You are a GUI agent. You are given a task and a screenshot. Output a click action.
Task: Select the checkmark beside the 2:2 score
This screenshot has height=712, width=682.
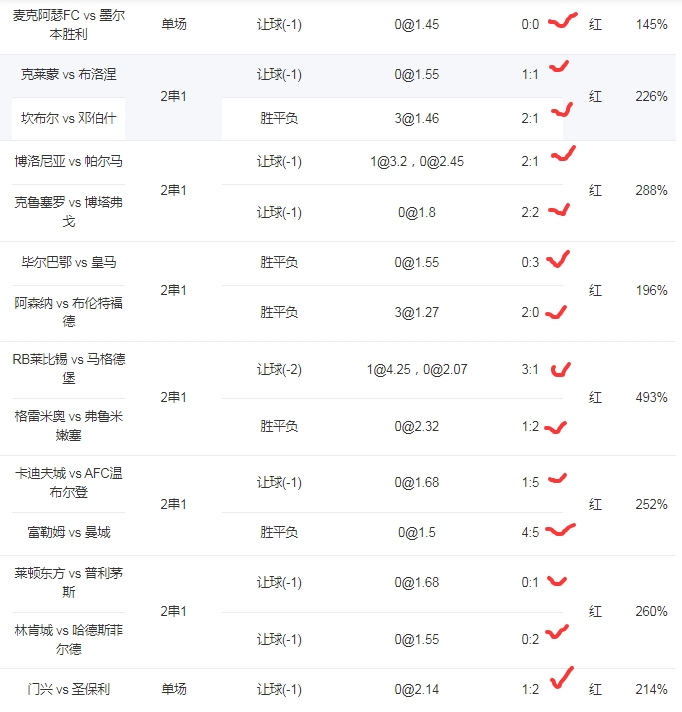point(558,210)
